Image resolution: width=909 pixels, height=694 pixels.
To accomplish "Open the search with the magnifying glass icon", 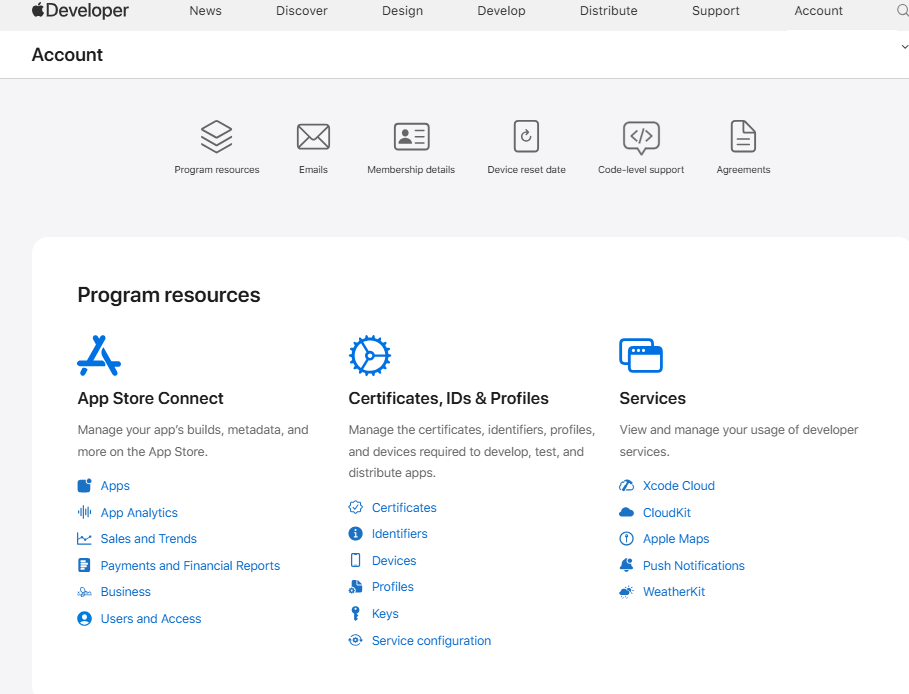I will (x=901, y=10).
